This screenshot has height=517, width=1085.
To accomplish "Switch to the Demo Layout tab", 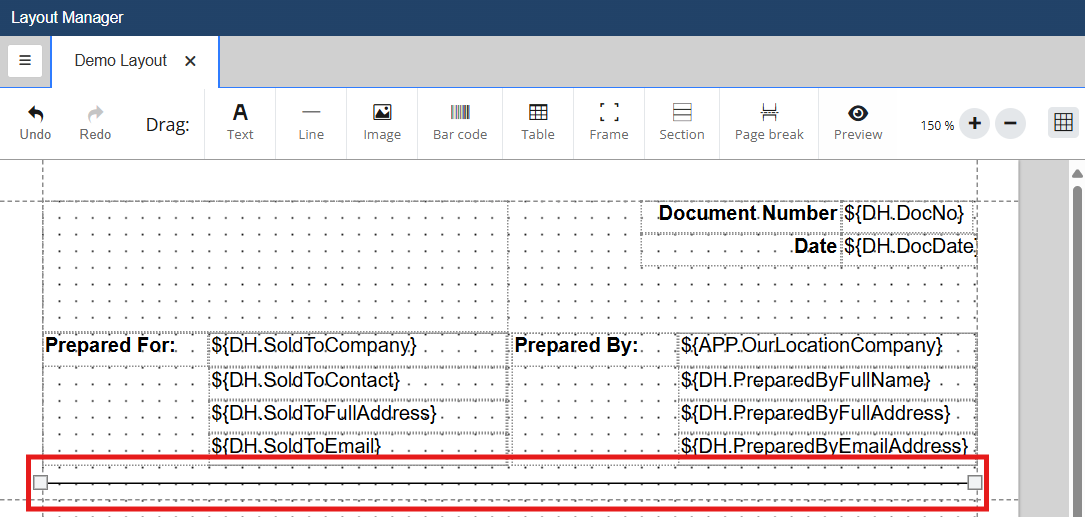I will tap(121, 61).
